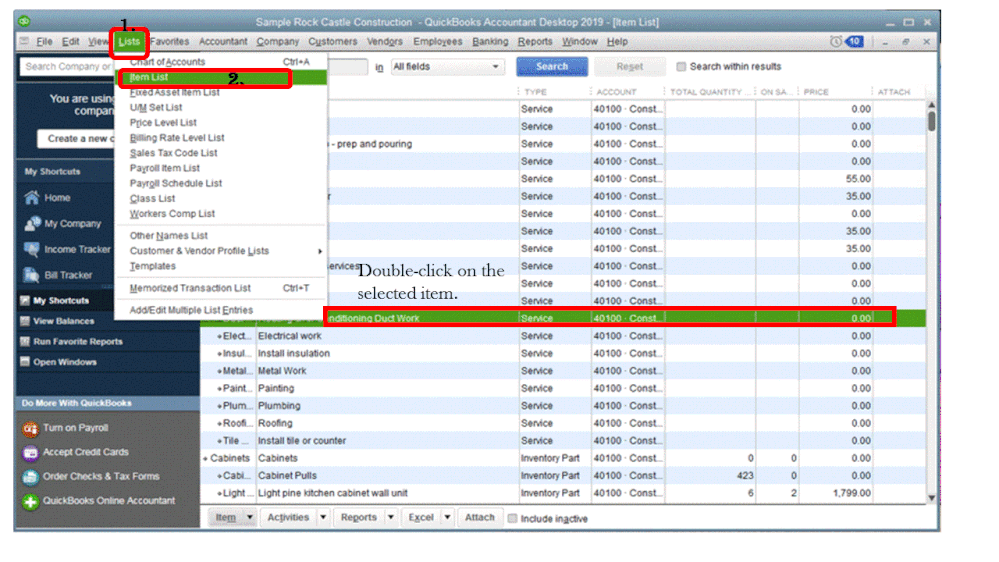Select the Plumbing item row
999x562 pixels.
click(563, 406)
